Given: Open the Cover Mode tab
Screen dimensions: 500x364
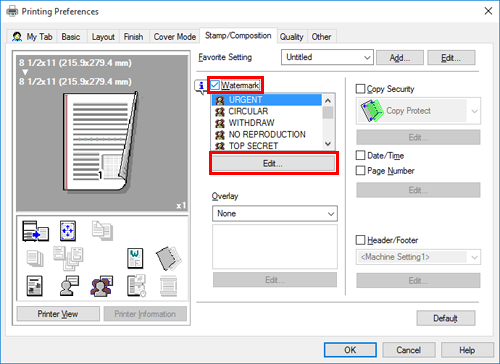Looking at the screenshot, I should tap(175, 37).
